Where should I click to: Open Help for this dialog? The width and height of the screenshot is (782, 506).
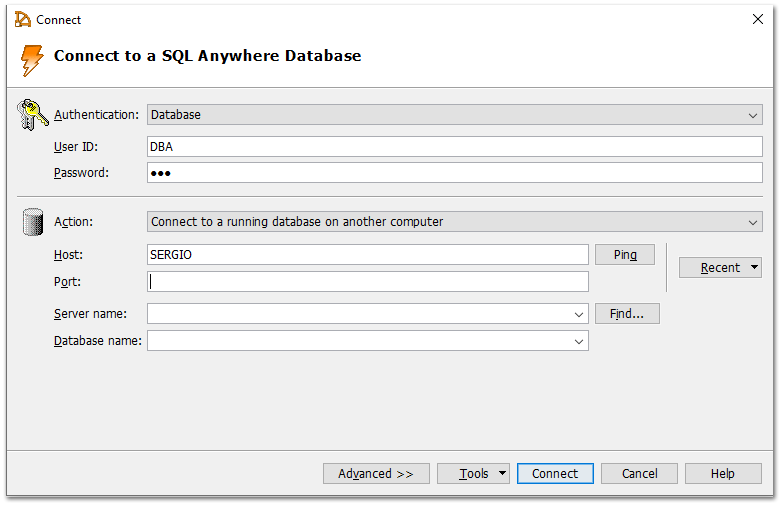coord(723,474)
